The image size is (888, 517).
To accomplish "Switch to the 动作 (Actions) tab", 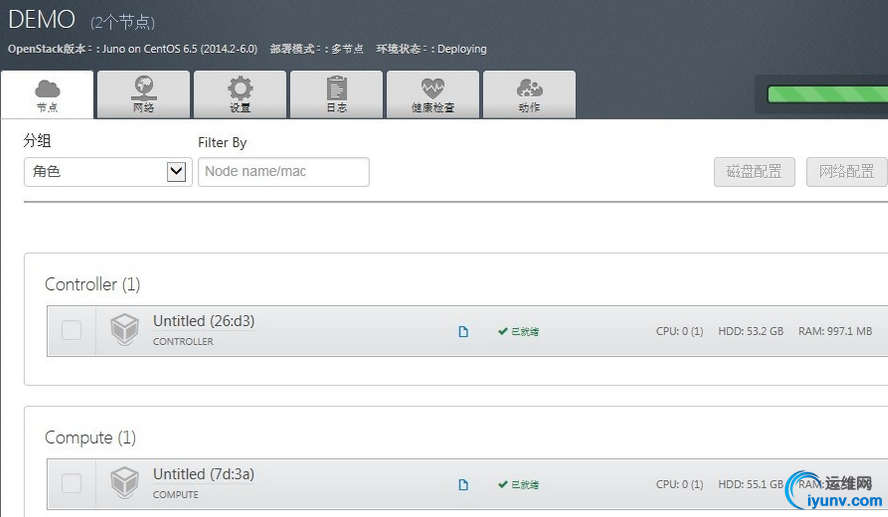I will click(530, 95).
